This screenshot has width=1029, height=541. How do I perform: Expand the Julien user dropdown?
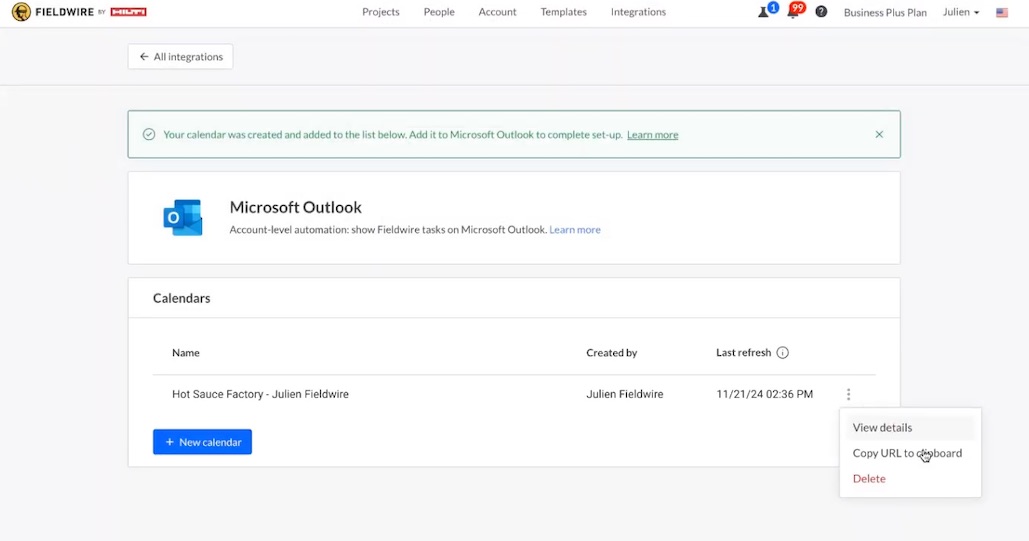[x=960, y=12]
